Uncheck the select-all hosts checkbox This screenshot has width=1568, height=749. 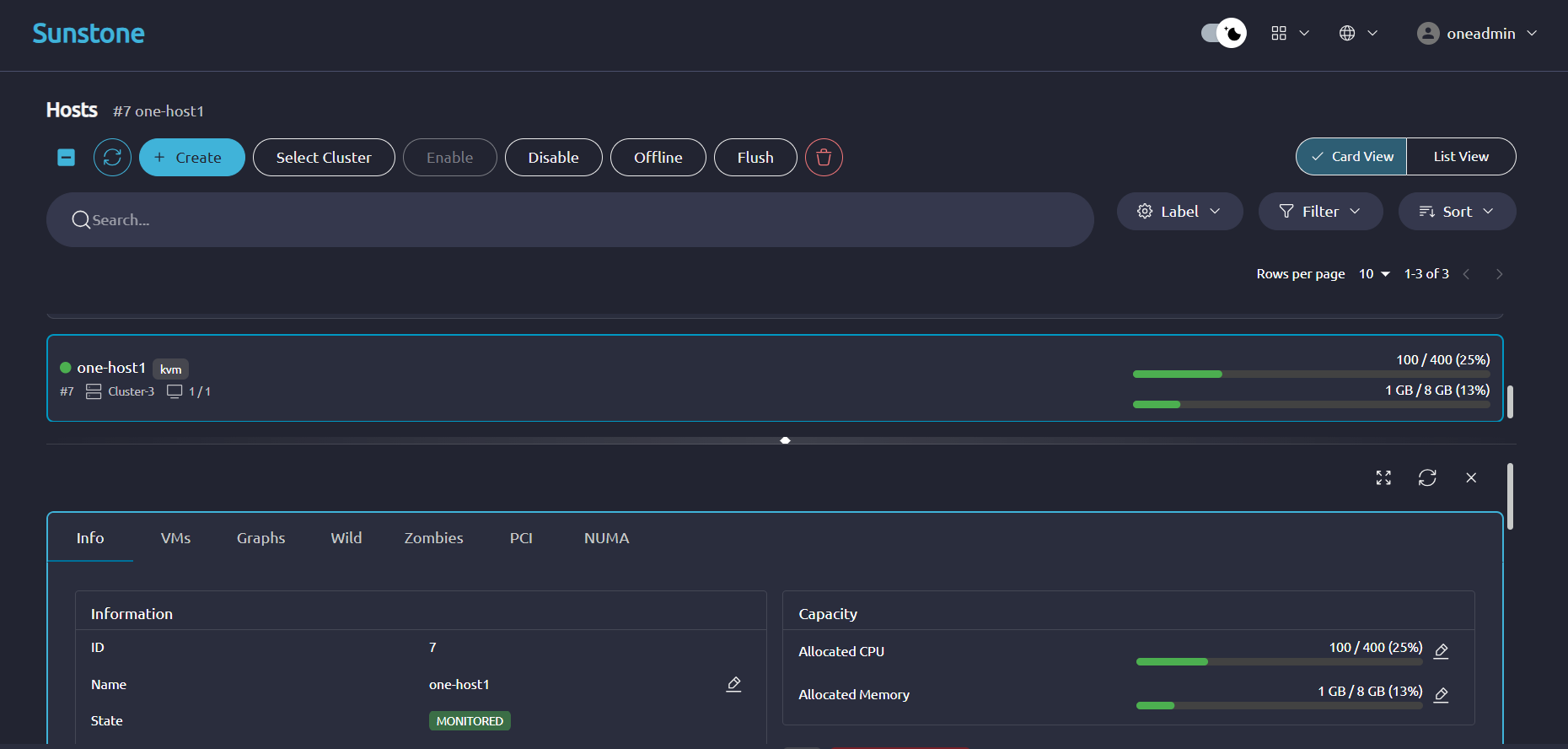click(67, 158)
